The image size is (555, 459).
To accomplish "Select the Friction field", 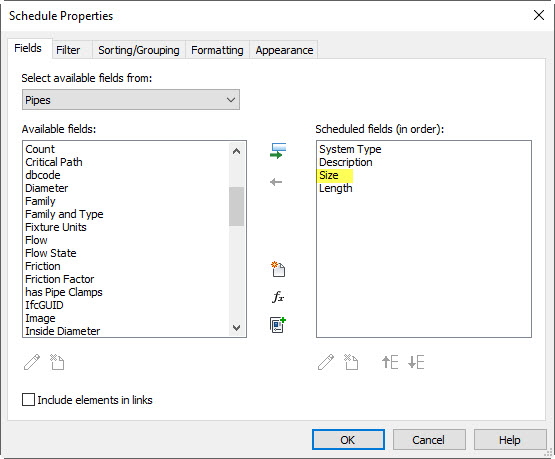I will coord(43,266).
